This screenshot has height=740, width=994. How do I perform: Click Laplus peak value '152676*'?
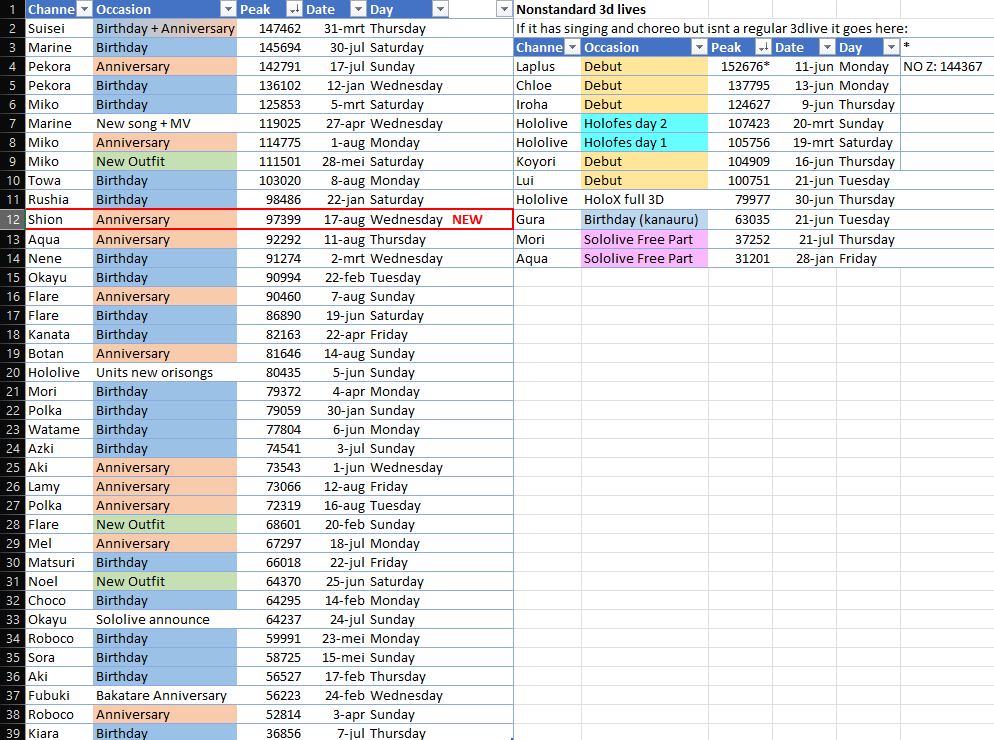click(745, 67)
